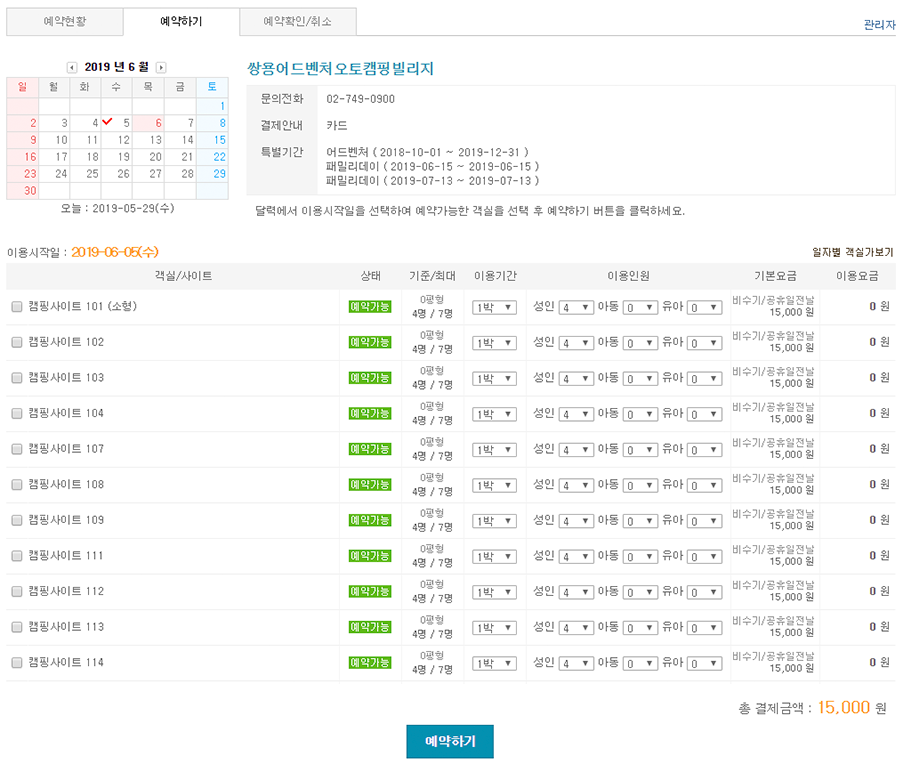This screenshot has height=775, width=900.
Task: Open 이용기간 dropdown for 캠핑사이트 112
Action: [494, 592]
